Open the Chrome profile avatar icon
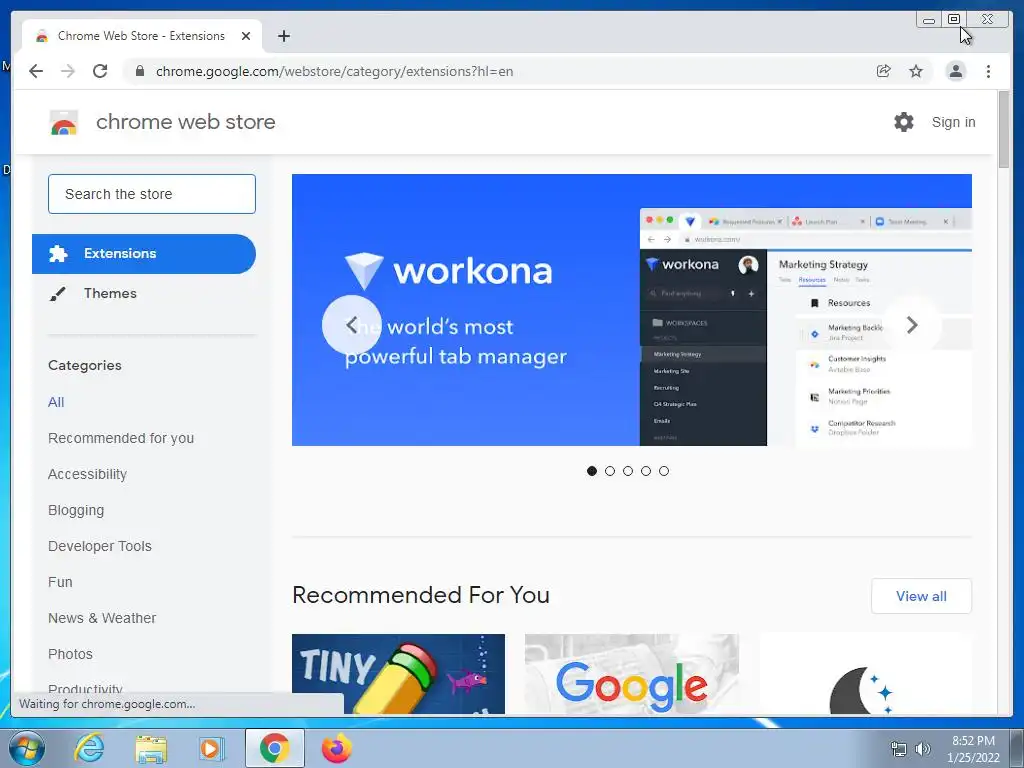 click(955, 71)
